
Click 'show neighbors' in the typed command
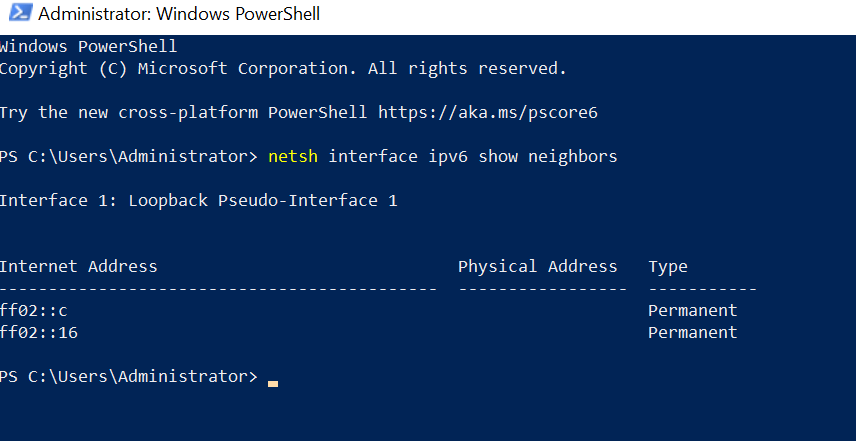tap(548, 157)
